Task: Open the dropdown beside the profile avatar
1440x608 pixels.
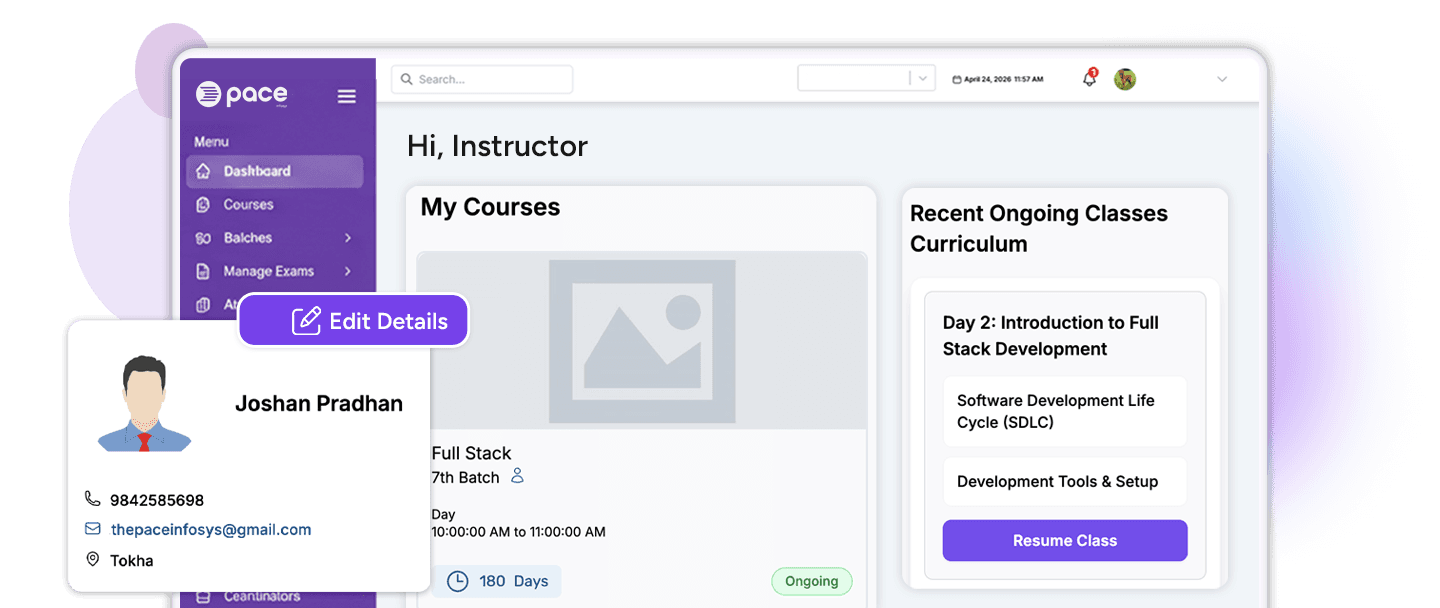Action: (1221, 78)
